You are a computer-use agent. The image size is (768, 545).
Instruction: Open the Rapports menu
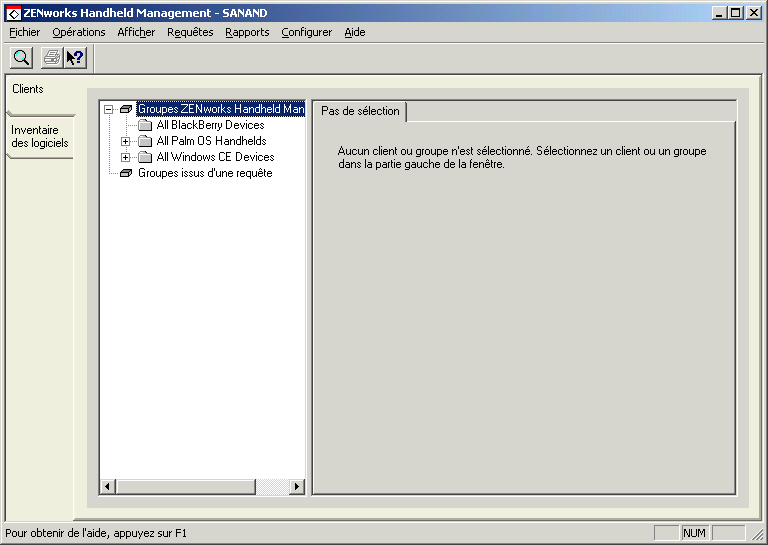click(247, 32)
